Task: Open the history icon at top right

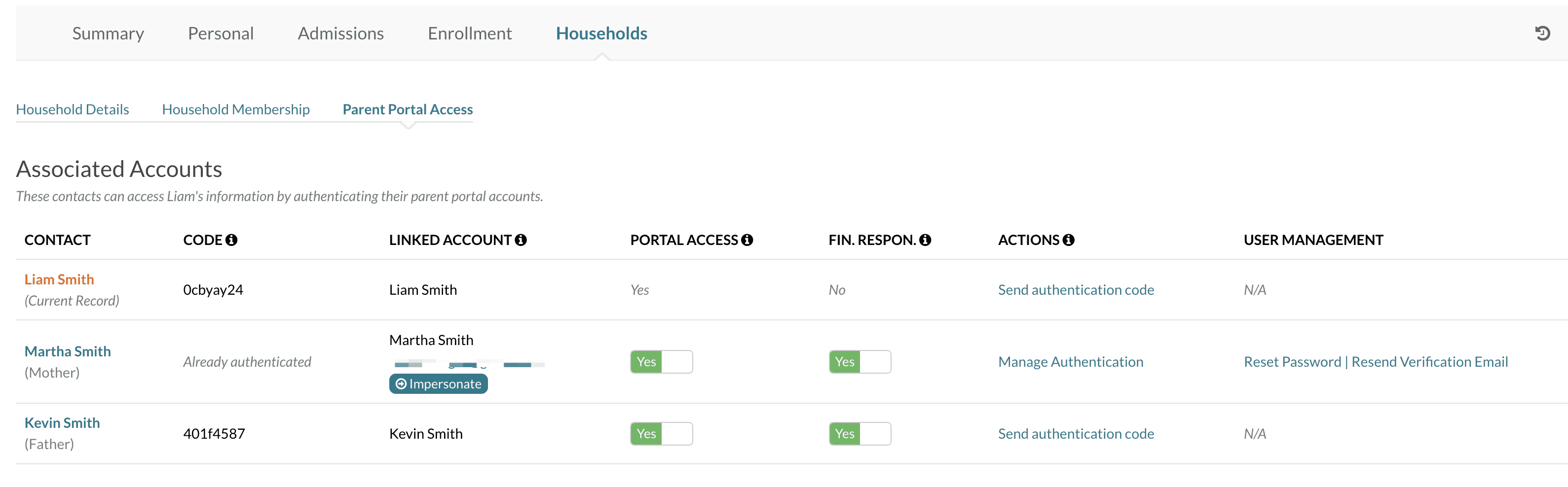Action: pos(1542,34)
